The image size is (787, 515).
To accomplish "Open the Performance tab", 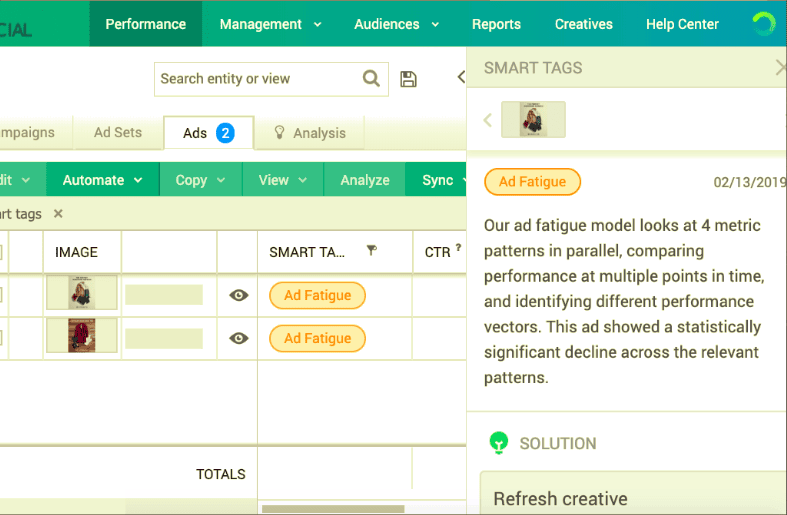I will click(146, 24).
